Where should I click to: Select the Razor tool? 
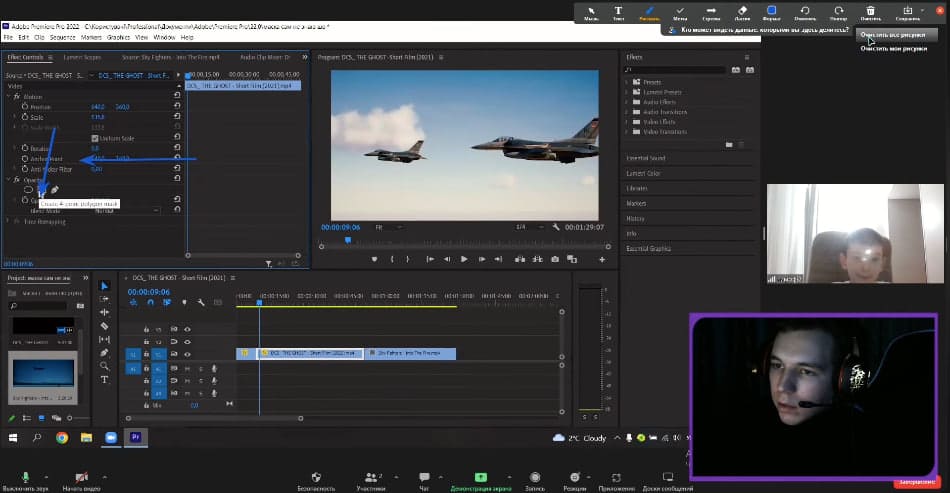[x=104, y=326]
